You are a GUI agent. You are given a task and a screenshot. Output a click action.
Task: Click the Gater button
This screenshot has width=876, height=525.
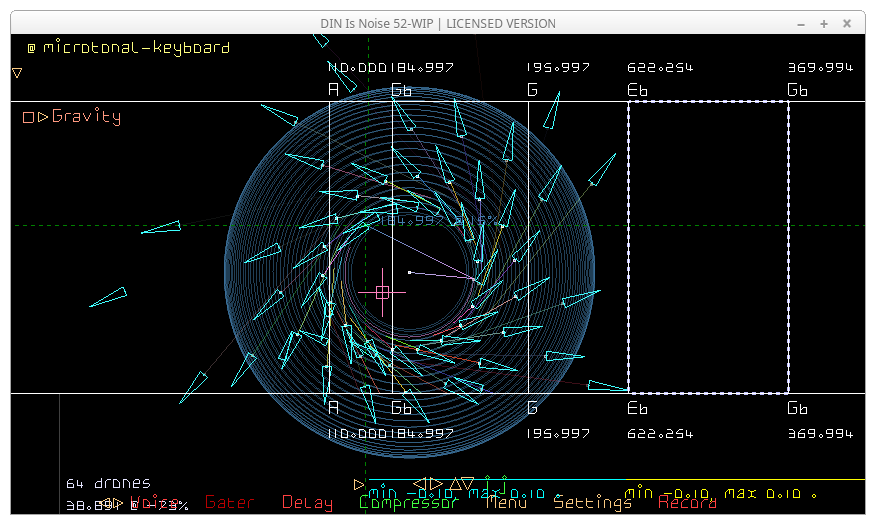pos(229,503)
